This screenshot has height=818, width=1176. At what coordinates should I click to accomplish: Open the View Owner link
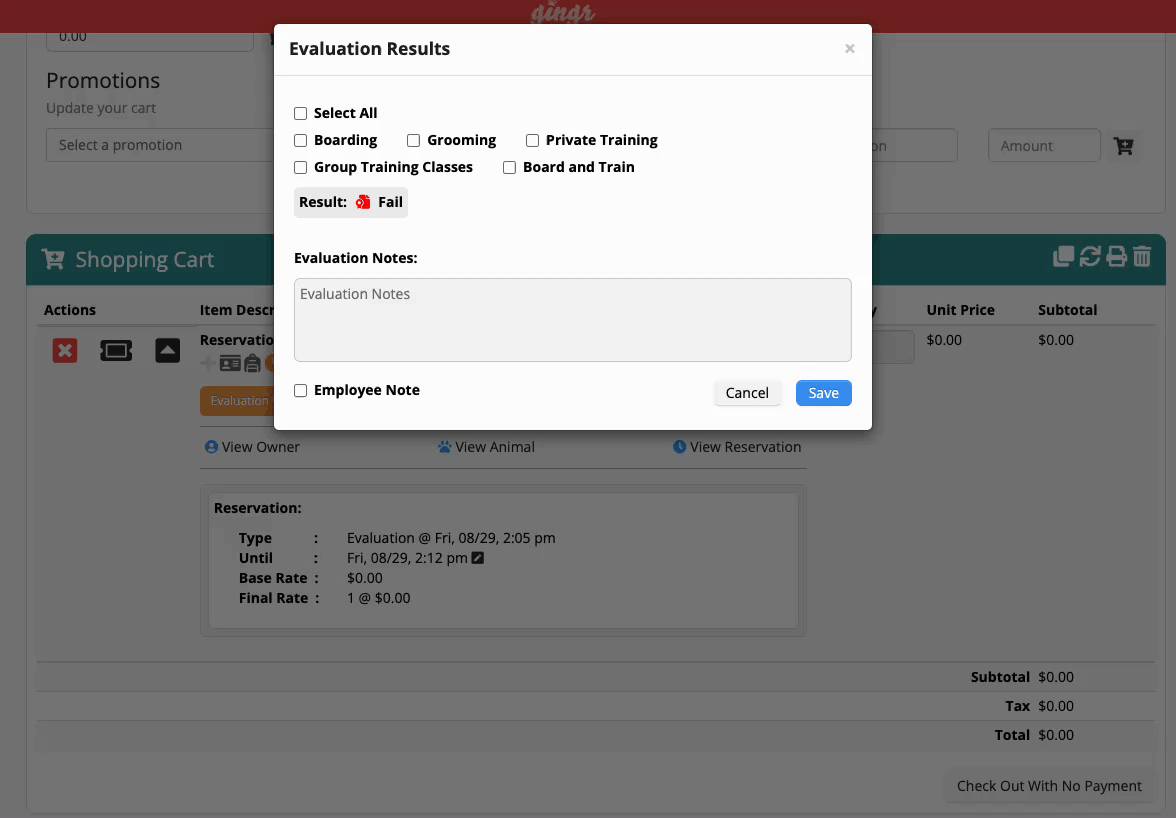click(252, 447)
